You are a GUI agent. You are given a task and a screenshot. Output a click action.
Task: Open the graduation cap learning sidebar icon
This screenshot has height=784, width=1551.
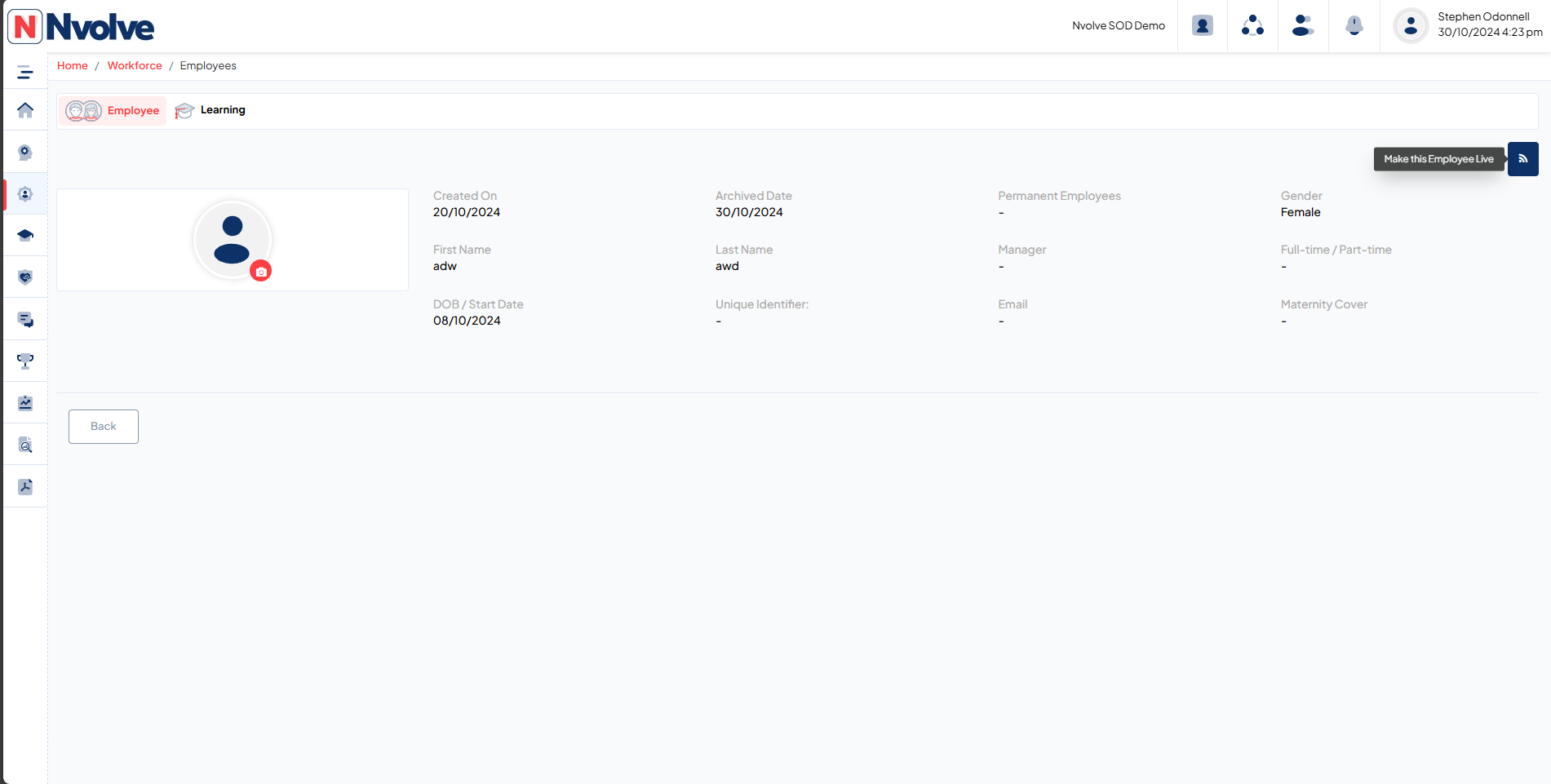coord(25,236)
